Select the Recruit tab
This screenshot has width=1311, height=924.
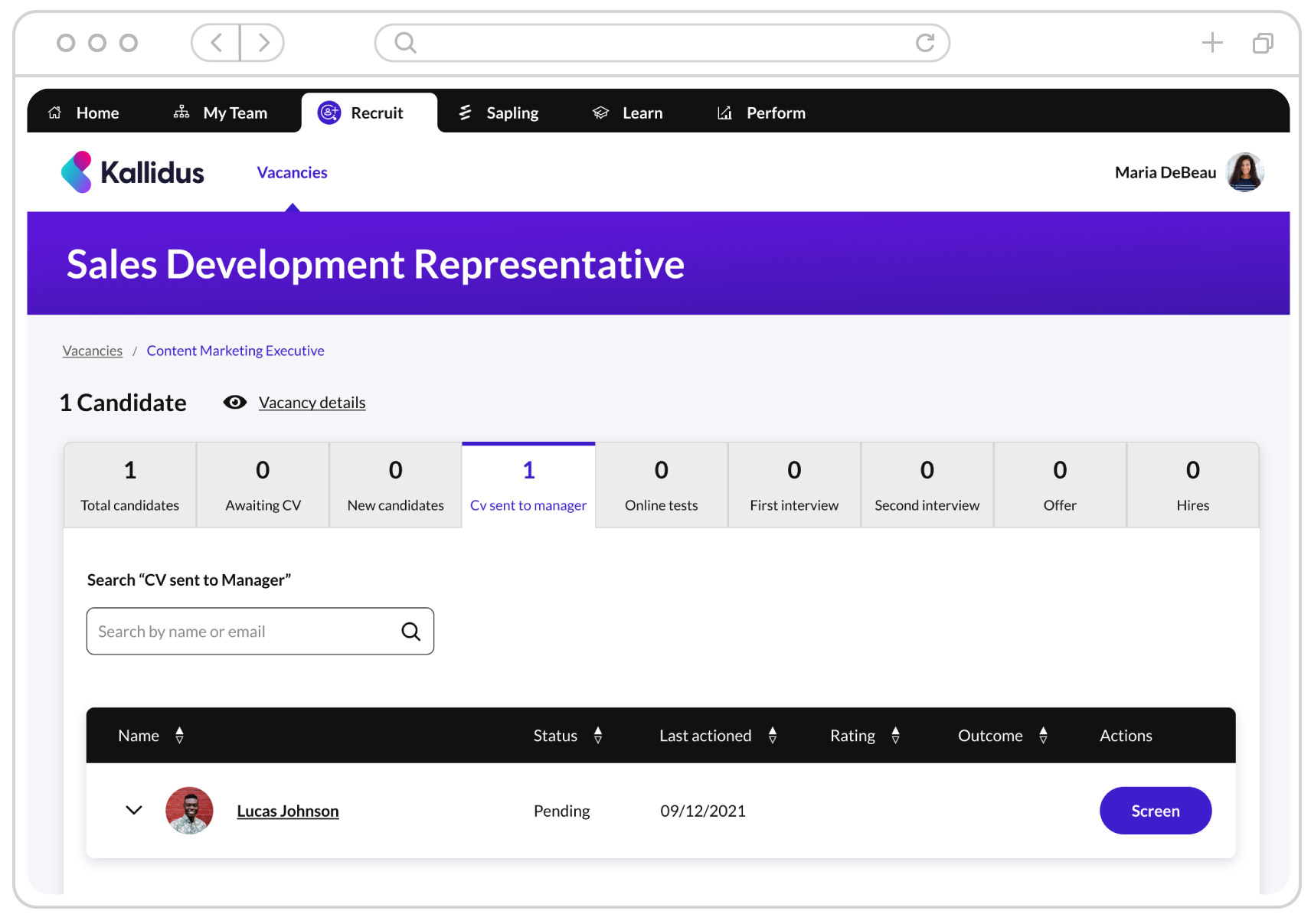[369, 113]
